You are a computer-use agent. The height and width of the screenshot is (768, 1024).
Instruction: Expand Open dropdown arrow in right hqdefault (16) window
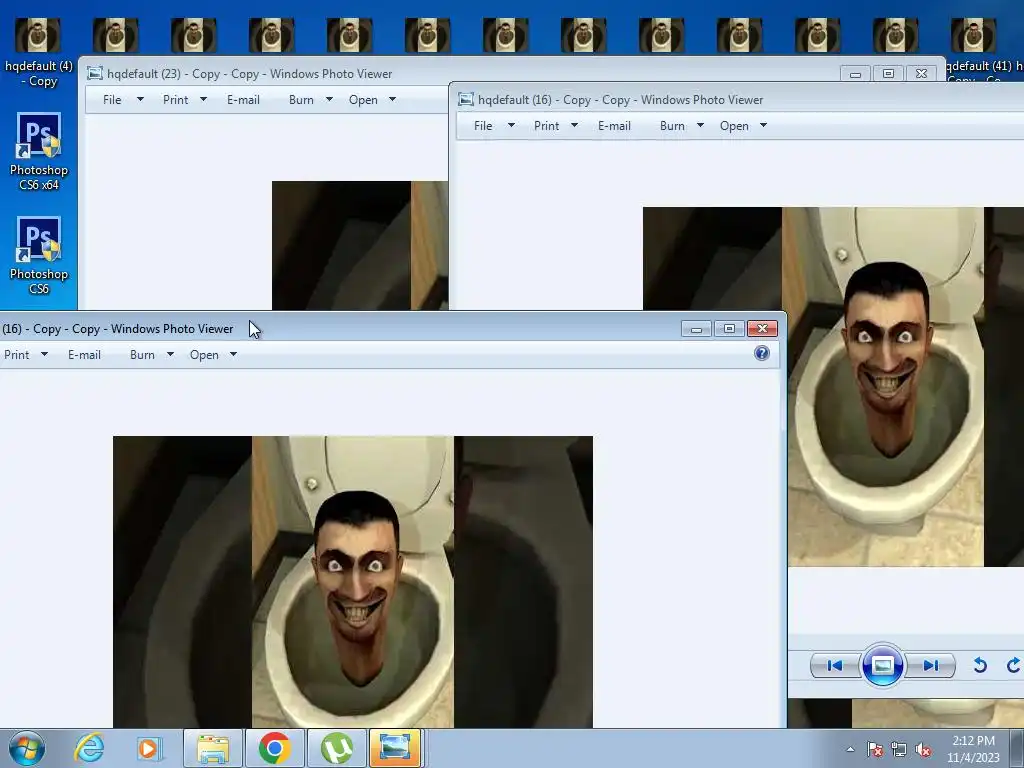click(763, 125)
